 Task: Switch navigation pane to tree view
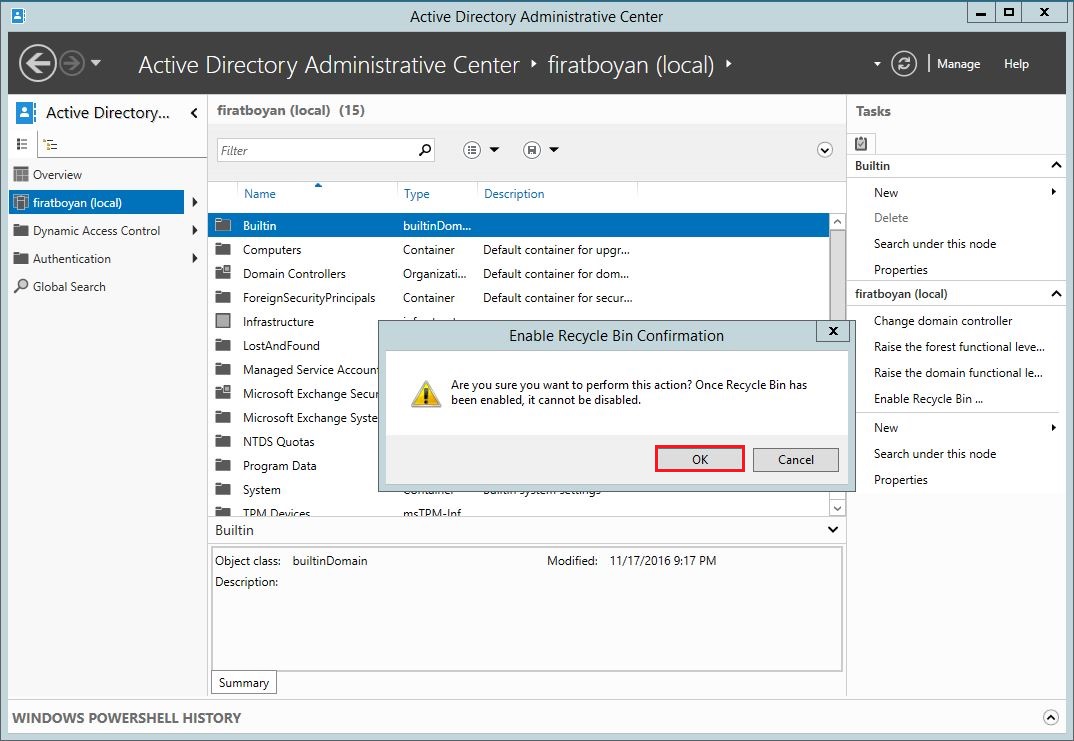point(50,144)
